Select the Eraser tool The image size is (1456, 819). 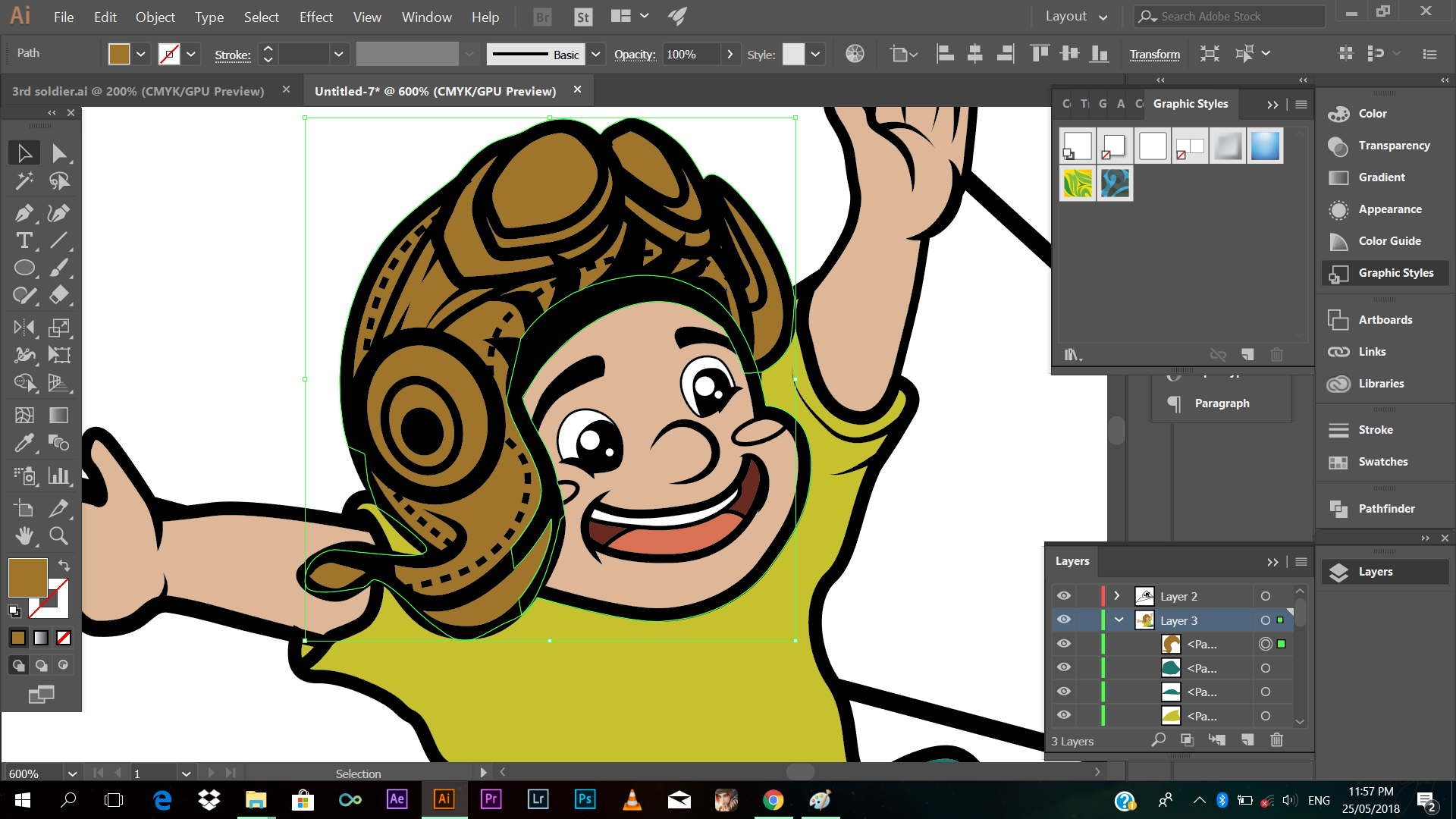tap(59, 295)
